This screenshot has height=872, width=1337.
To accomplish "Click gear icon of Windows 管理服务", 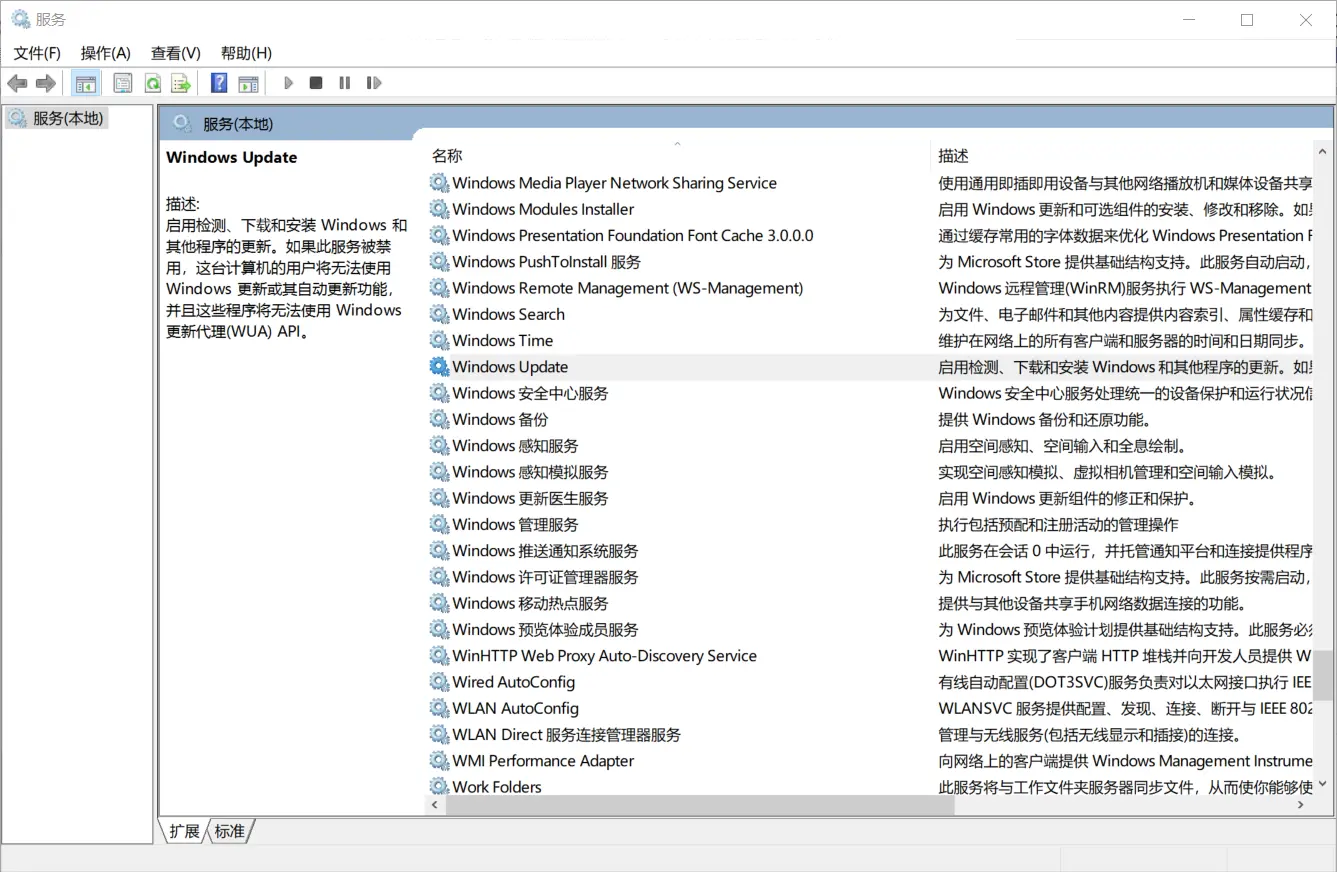I will [439, 524].
